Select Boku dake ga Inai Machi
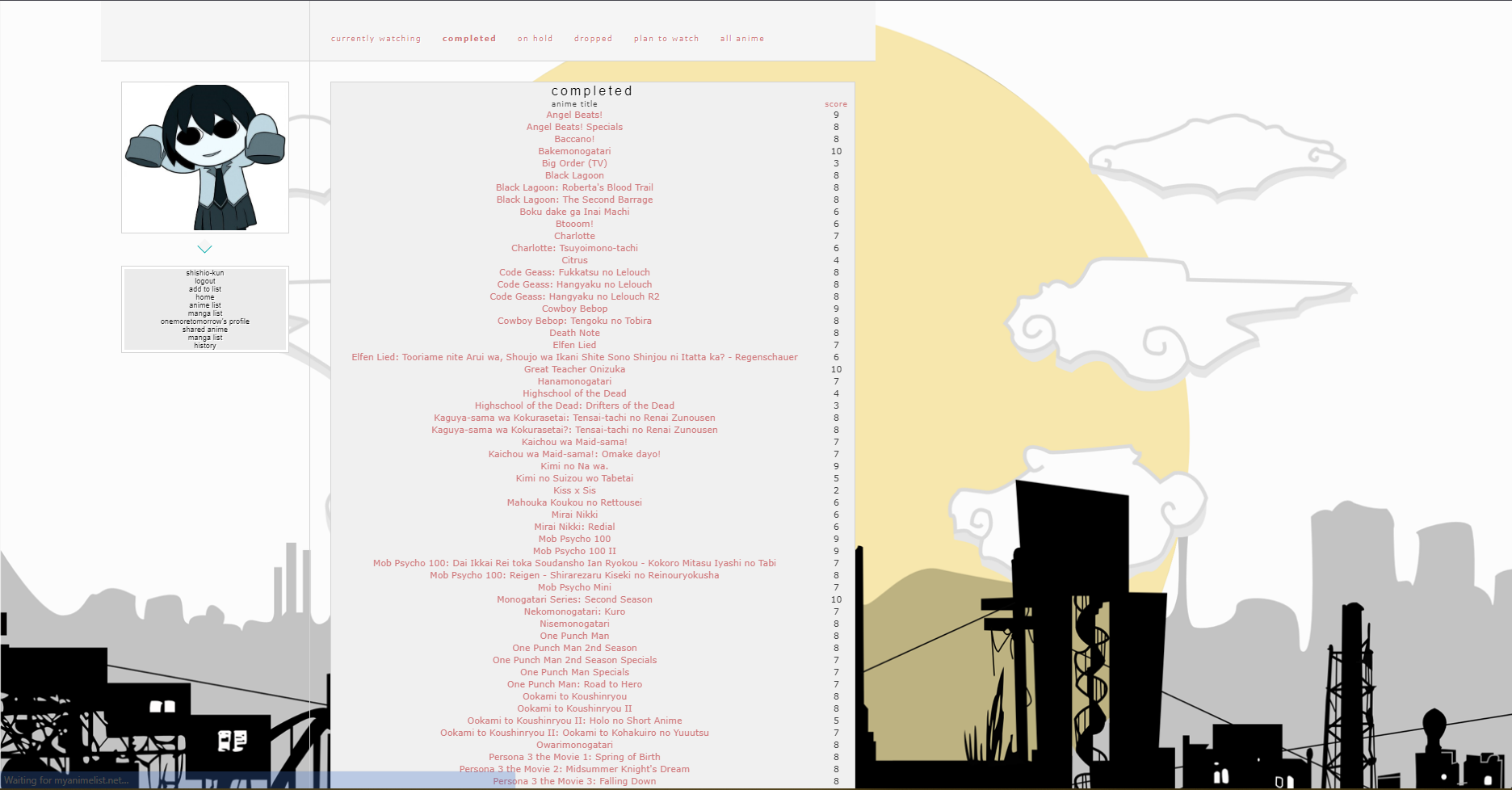This screenshot has height=790, width=1512. (574, 212)
